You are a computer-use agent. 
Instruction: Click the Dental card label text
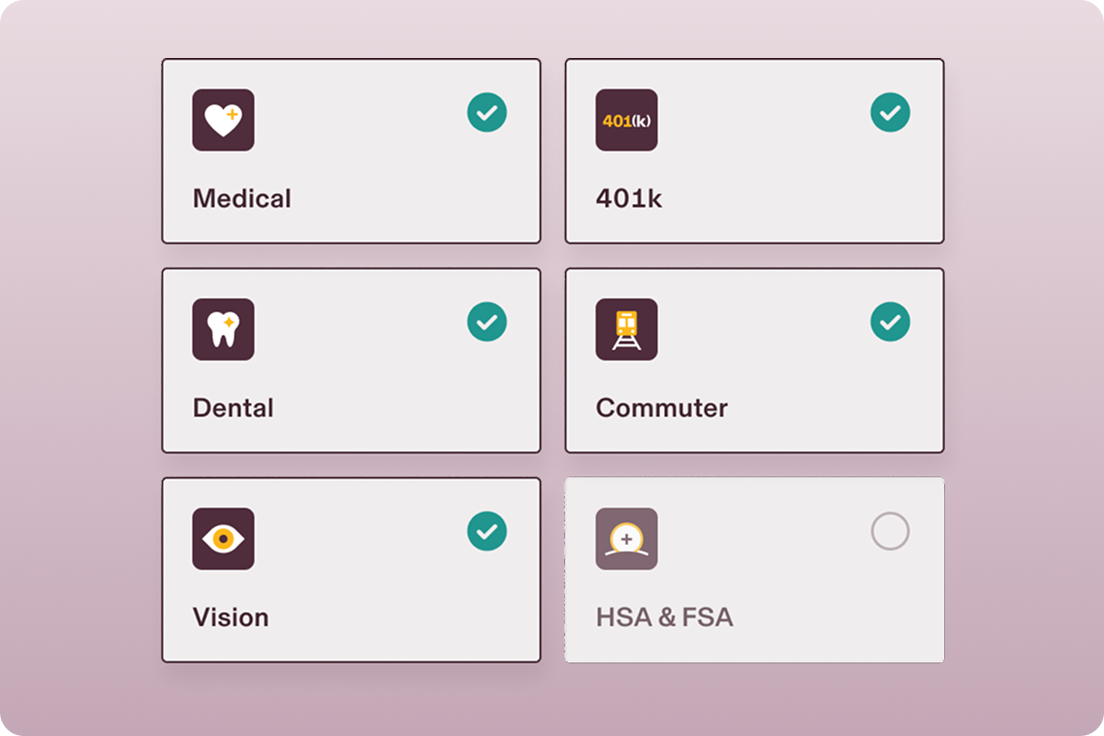[233, 407]
